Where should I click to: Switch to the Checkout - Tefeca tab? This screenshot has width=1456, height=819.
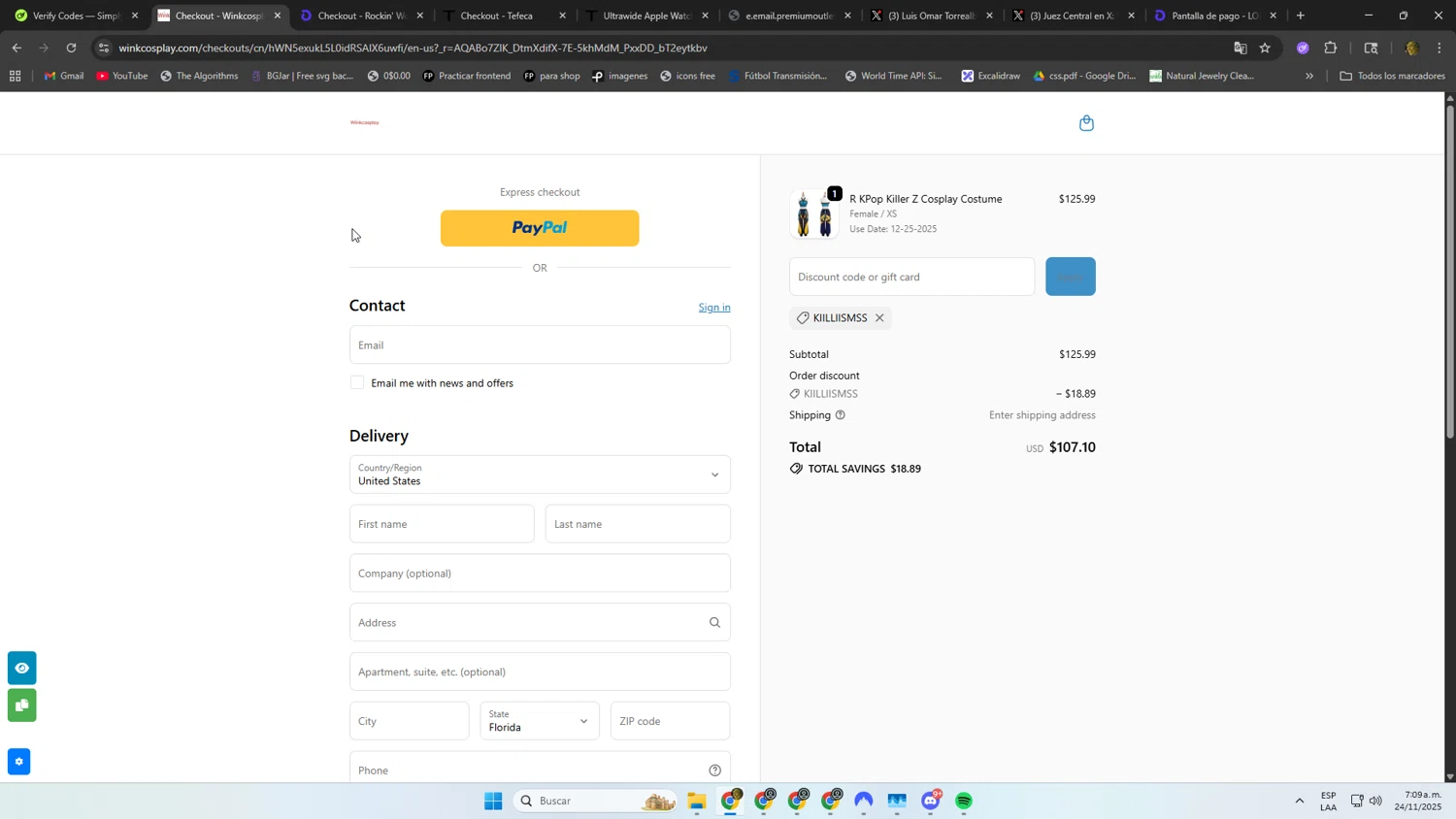click(503, 16)
